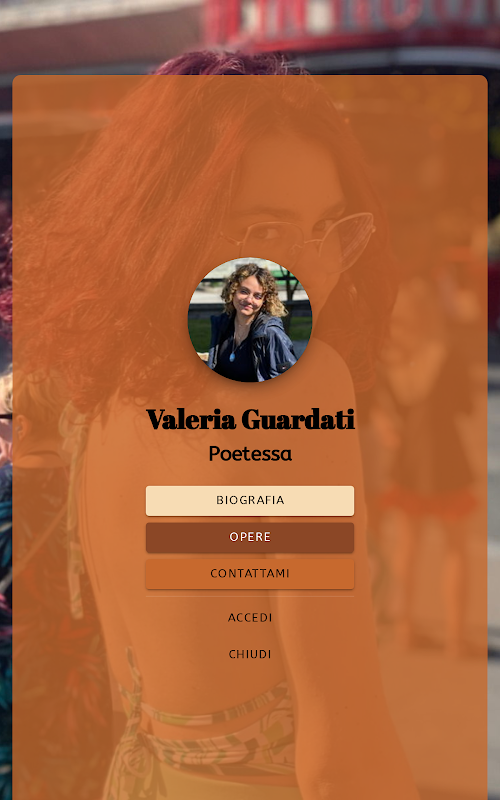Viewport: 500px width, 800px height.
Task: Sign in using the Accedi entry
Action: 250,617
